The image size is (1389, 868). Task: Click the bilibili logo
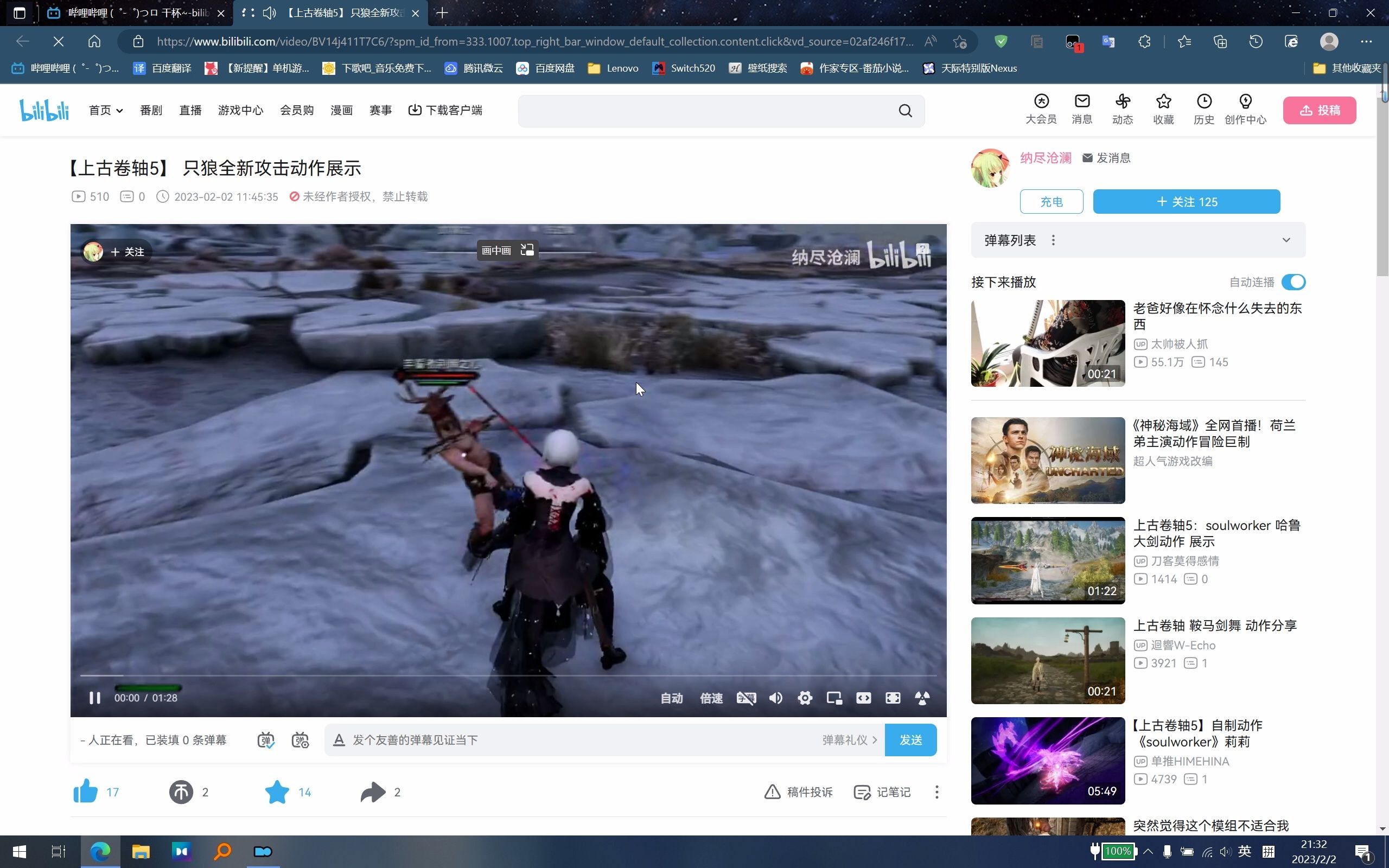pyautogui.click(x=44, y=110)
